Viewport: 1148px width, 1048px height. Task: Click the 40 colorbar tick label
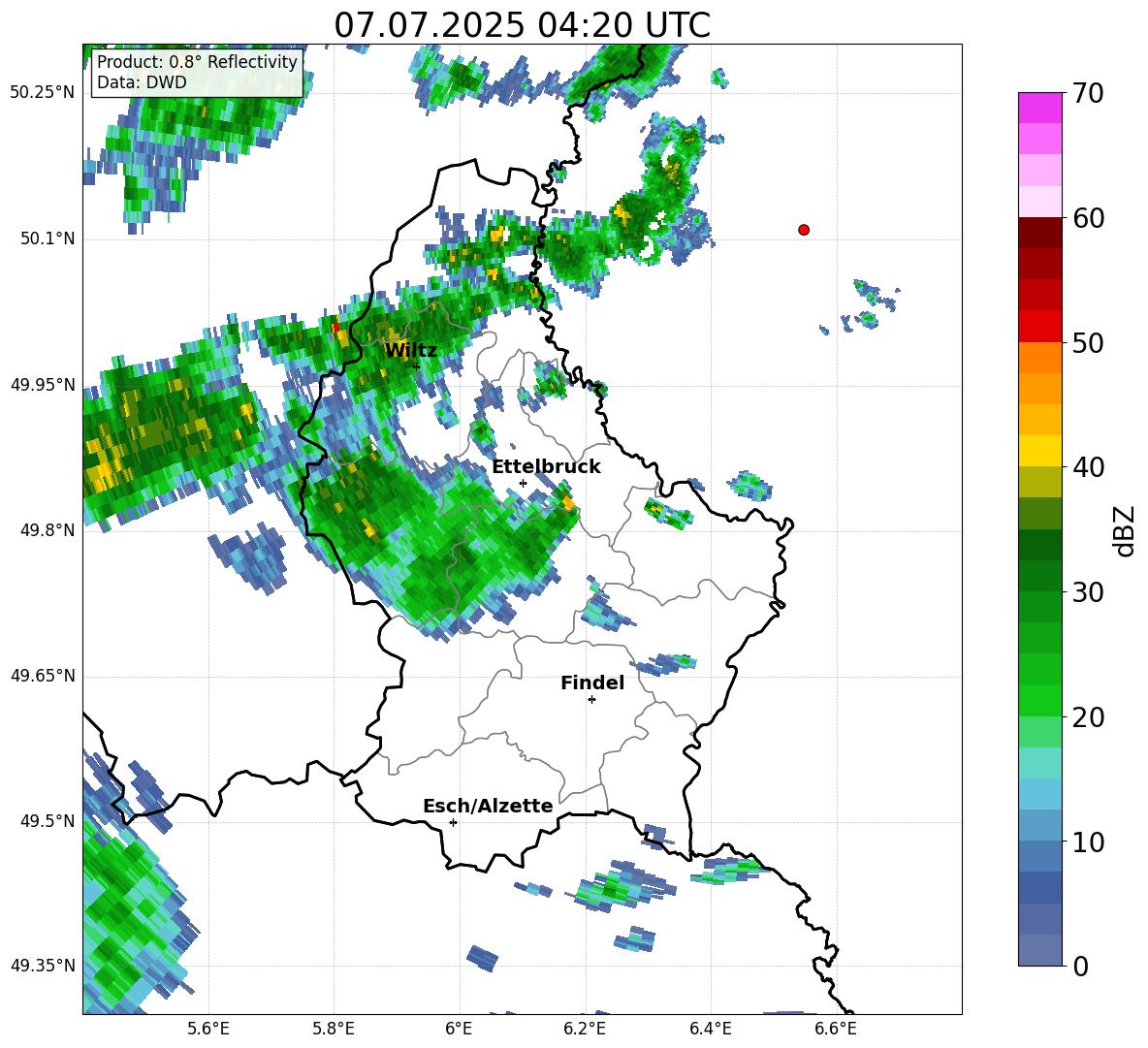click(x=1088, y=467)
